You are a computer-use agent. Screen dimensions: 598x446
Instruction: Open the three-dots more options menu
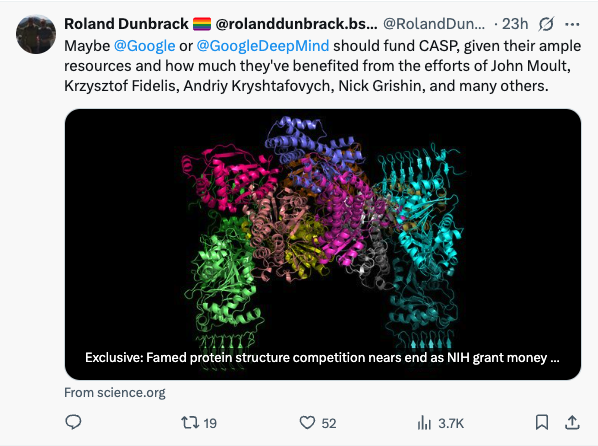click(572, 24)
